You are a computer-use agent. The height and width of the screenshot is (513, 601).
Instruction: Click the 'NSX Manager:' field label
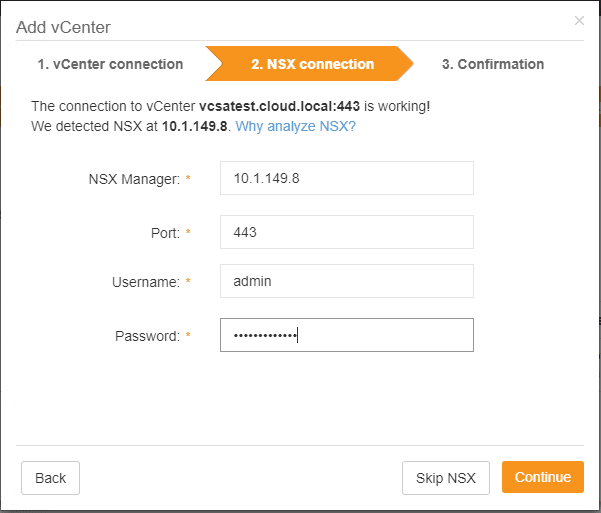click(134, 179)
